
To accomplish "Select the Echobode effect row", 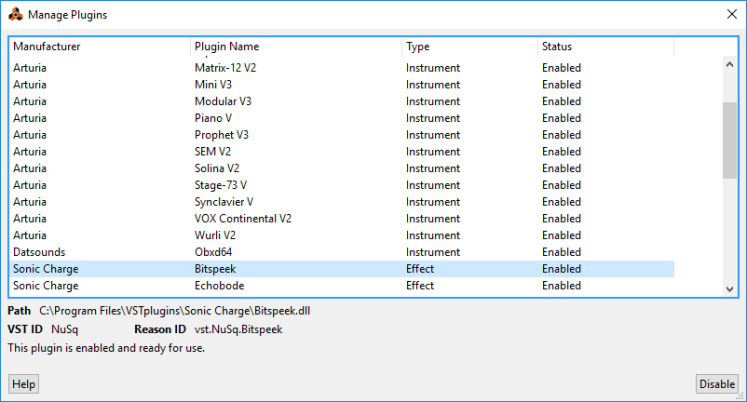I will click(x=218, y=285).
